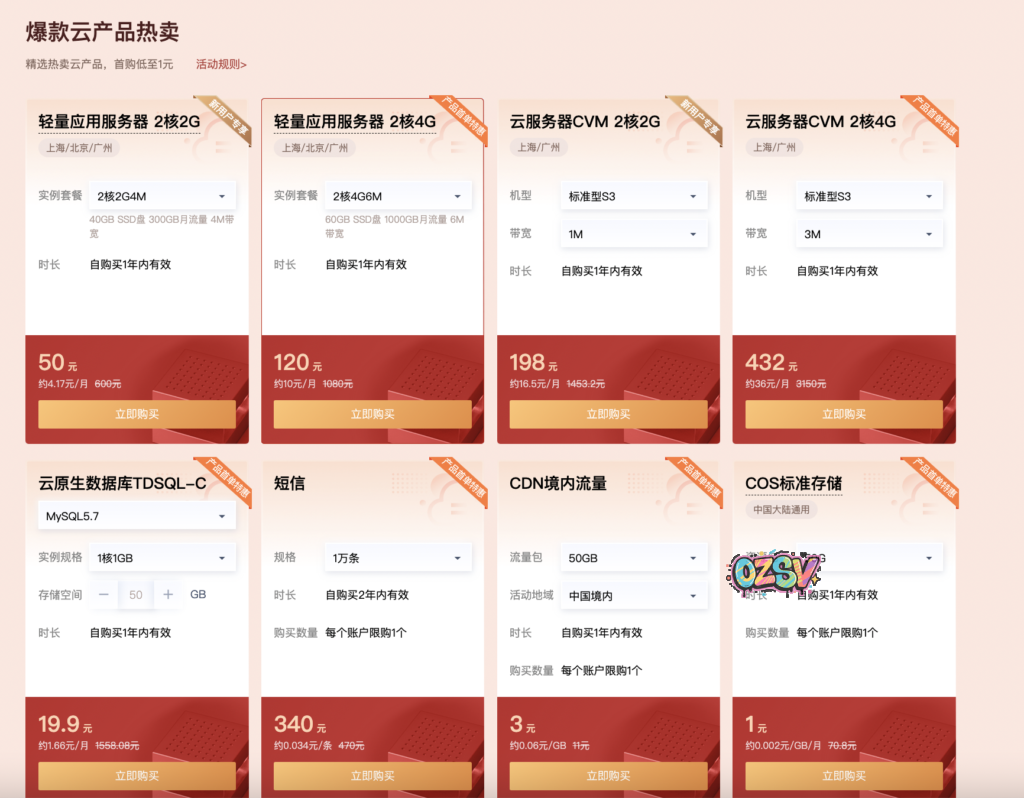Click the COS标准存储 product title

pos(793,483)
